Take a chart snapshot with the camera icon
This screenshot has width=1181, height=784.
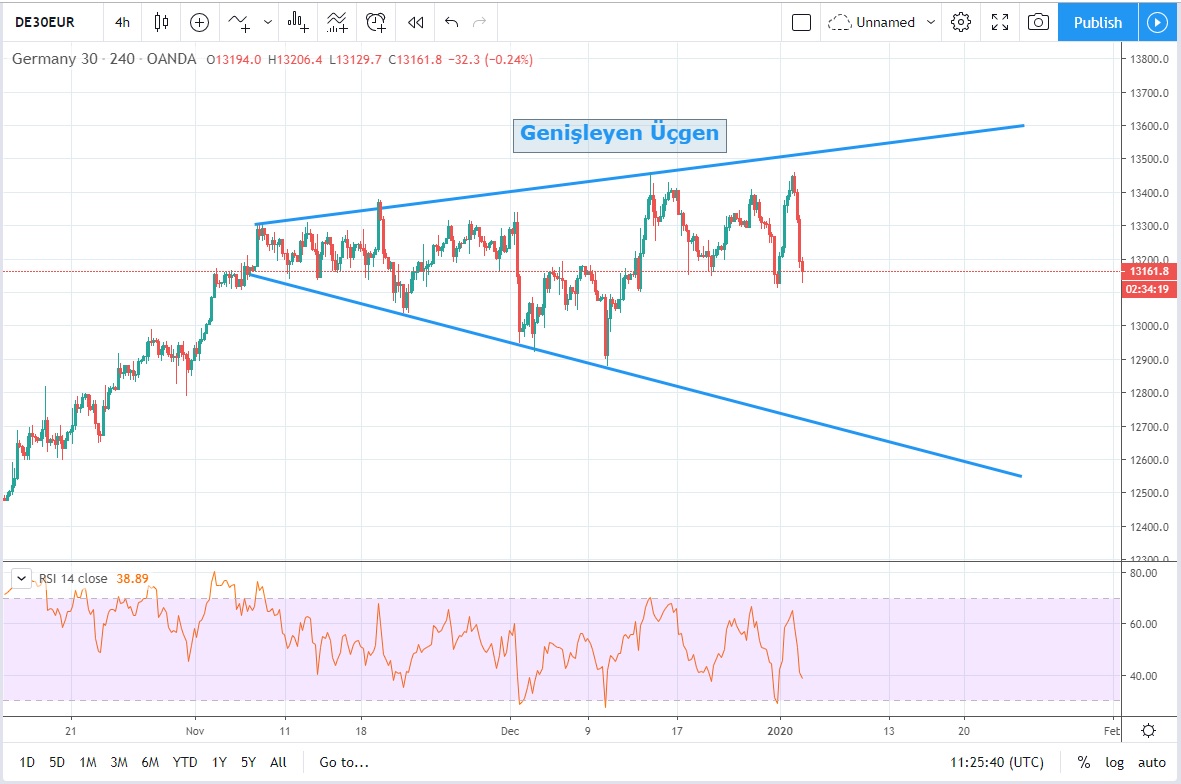(1038, 23)
